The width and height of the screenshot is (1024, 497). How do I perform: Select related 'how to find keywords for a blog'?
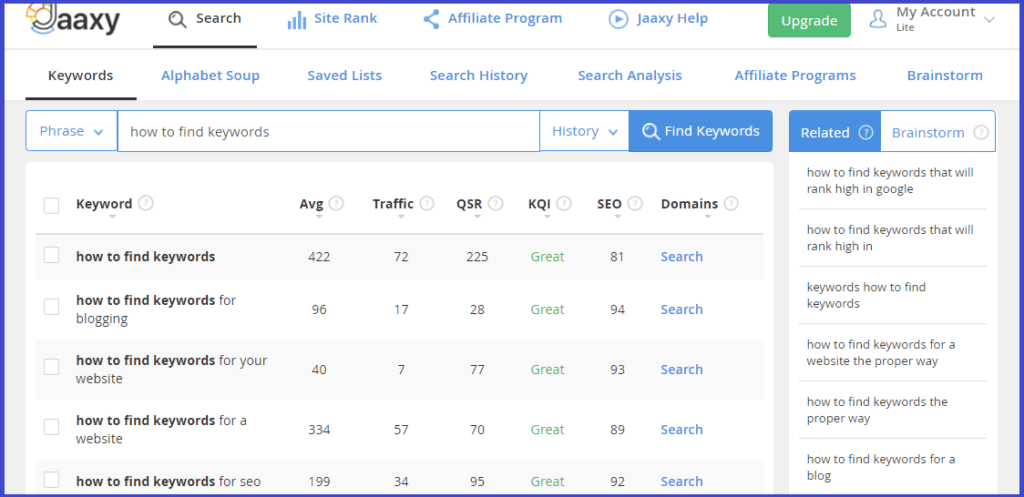click(881, 468)
